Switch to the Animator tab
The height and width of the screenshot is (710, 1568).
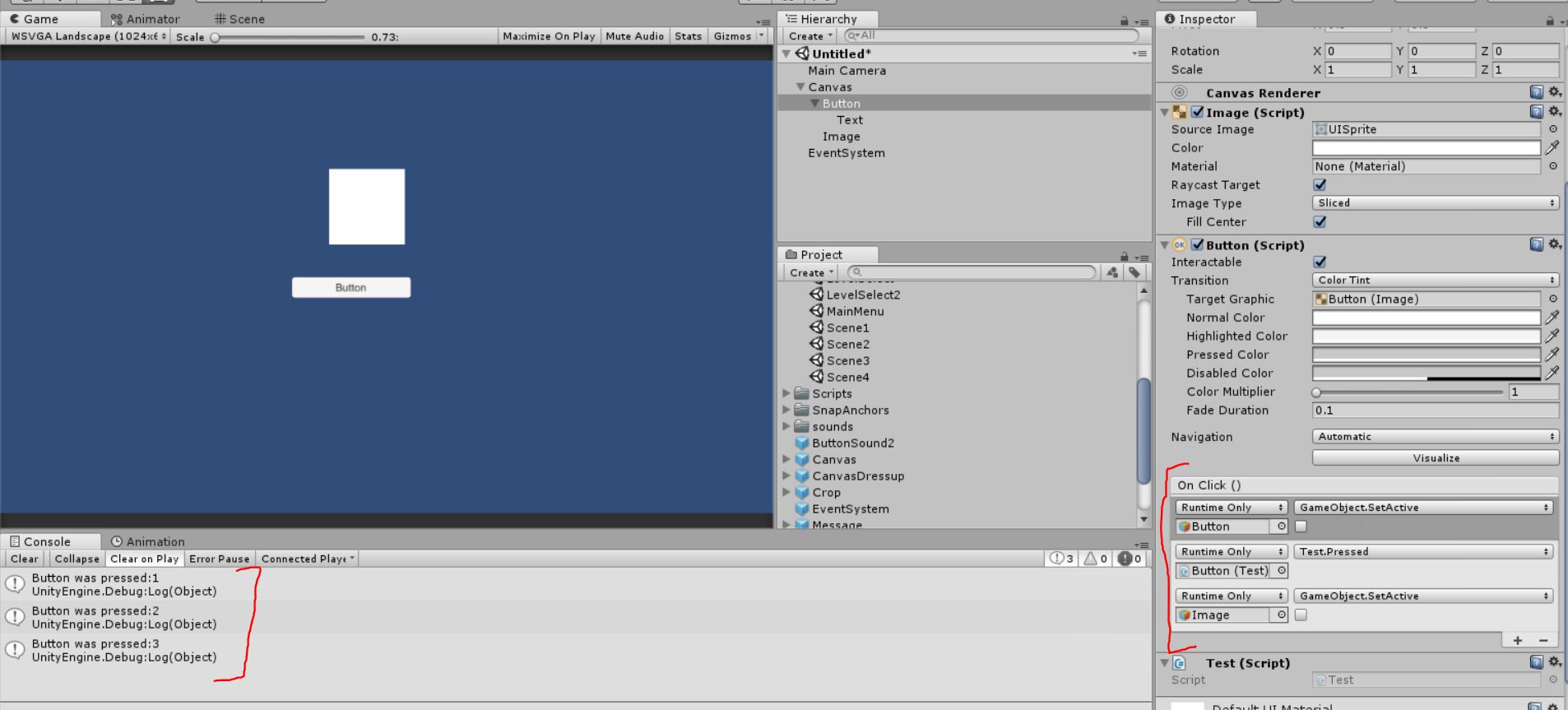[145, 19]
